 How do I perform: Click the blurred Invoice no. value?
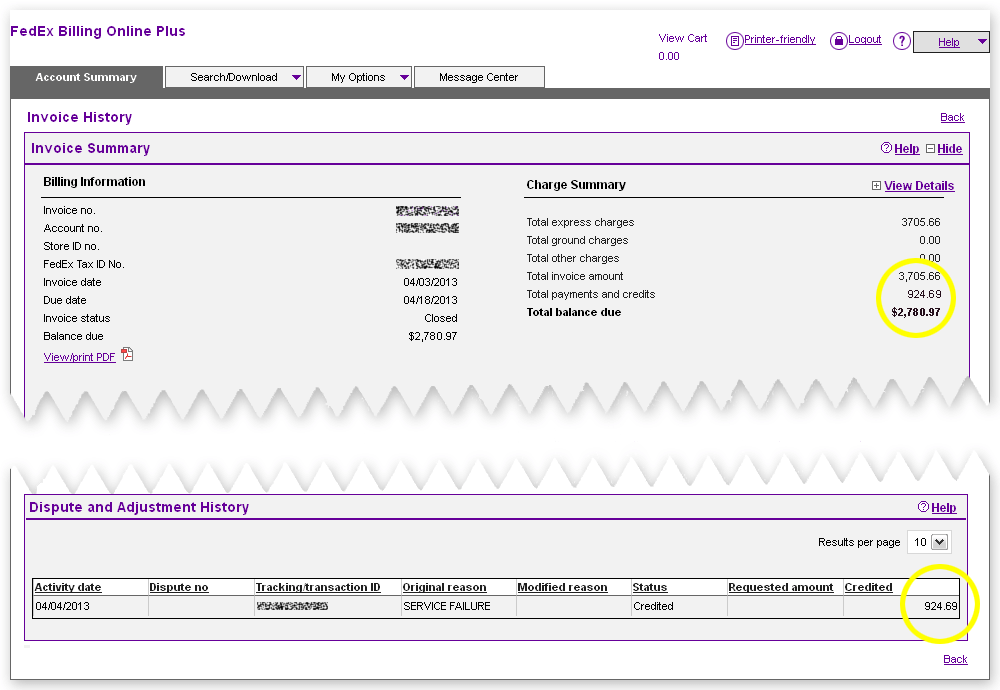coord(427,211)
